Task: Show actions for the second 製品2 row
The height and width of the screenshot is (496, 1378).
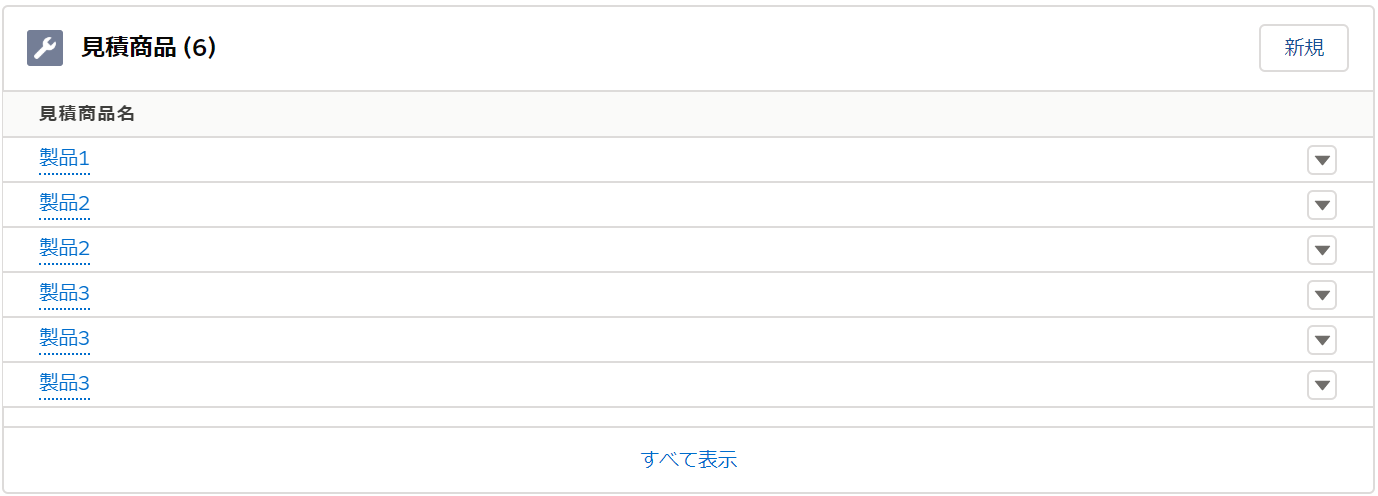Action: pos(1321,250)
